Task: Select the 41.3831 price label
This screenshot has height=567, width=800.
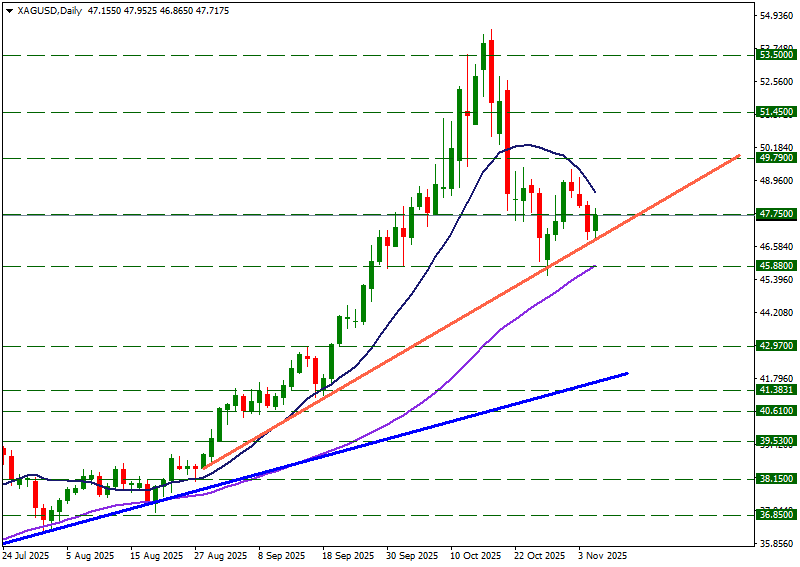Action: pos(776,390)
